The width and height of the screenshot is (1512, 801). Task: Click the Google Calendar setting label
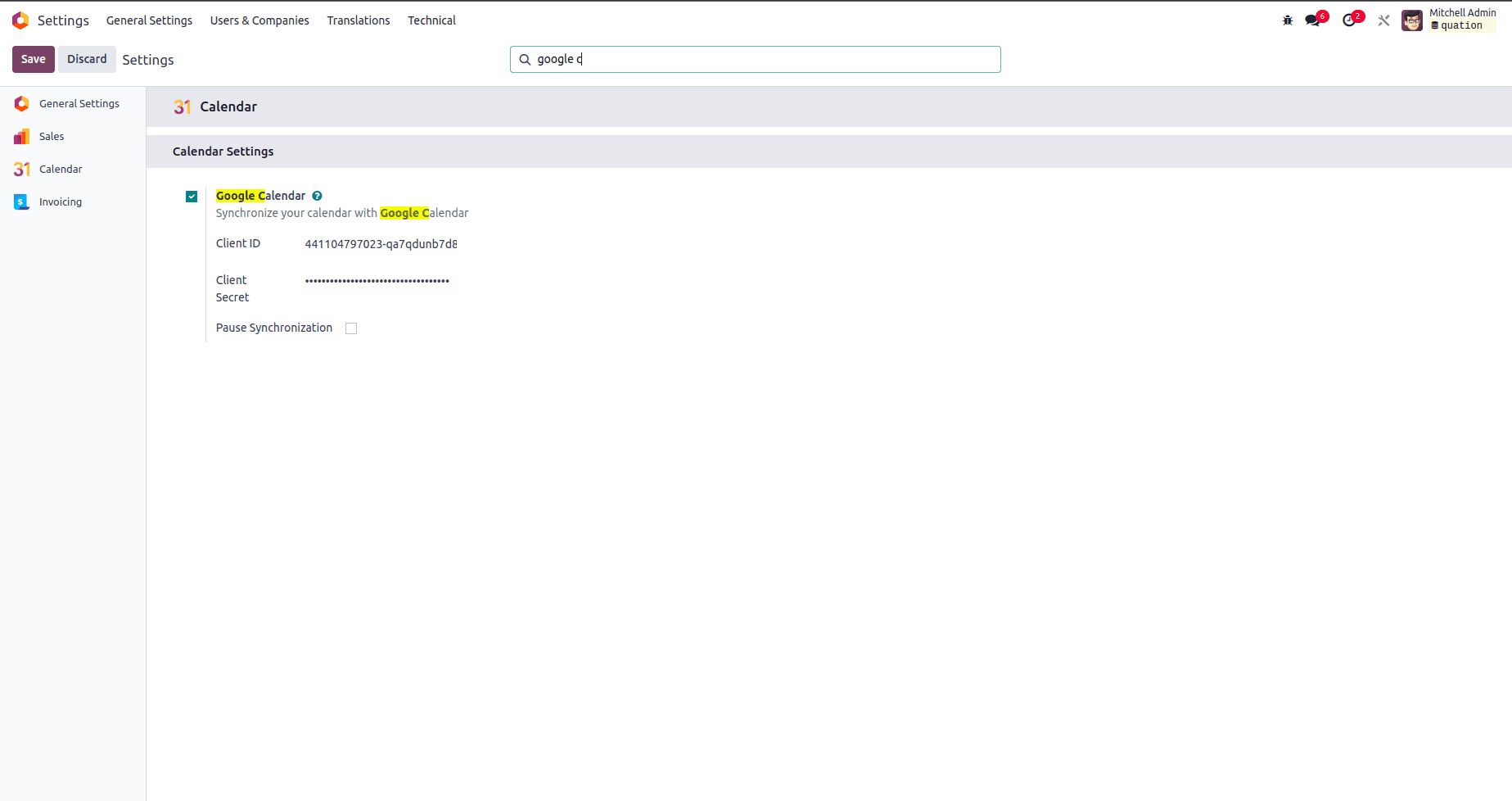tap(260, 196)
